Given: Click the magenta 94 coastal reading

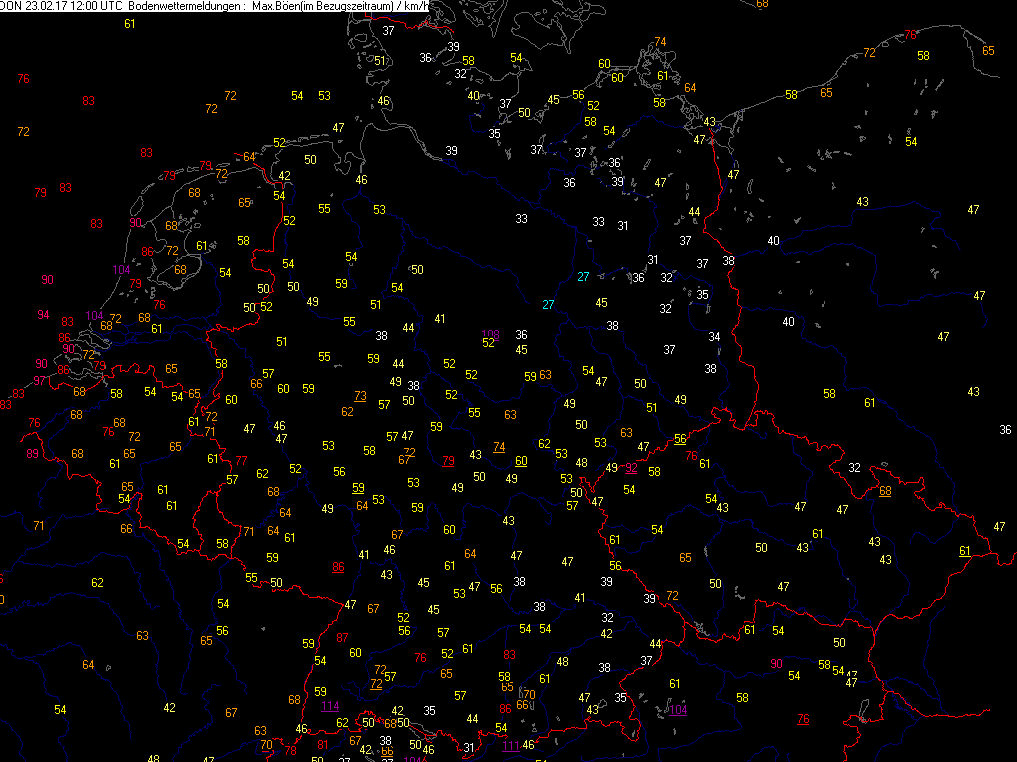Looking at the screenshot, I should (43, 314).
